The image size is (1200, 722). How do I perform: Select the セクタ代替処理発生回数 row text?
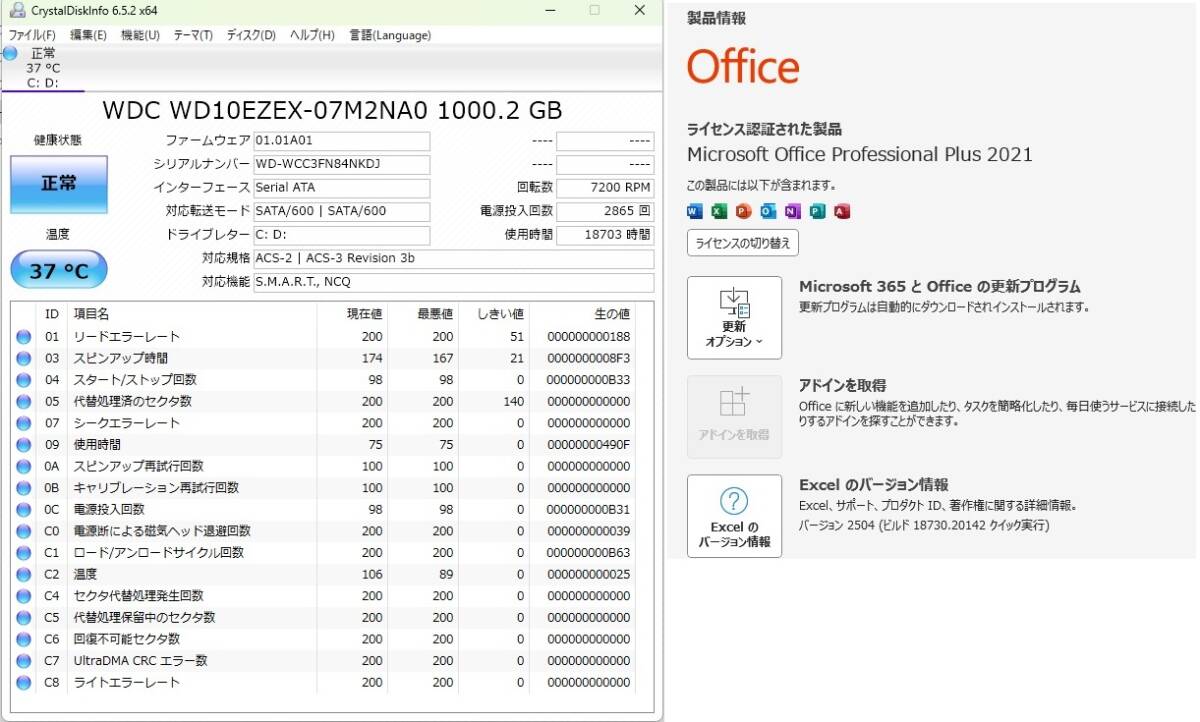coord(139,596)
